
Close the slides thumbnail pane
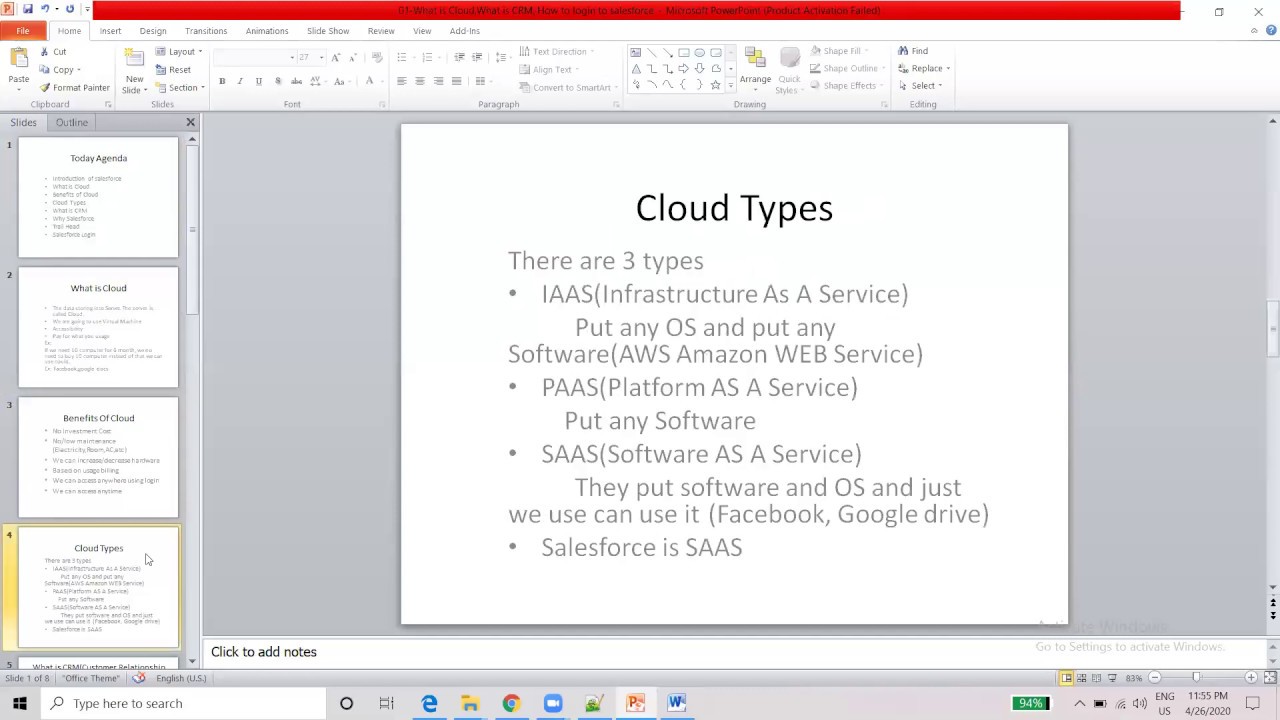point(190,122)
